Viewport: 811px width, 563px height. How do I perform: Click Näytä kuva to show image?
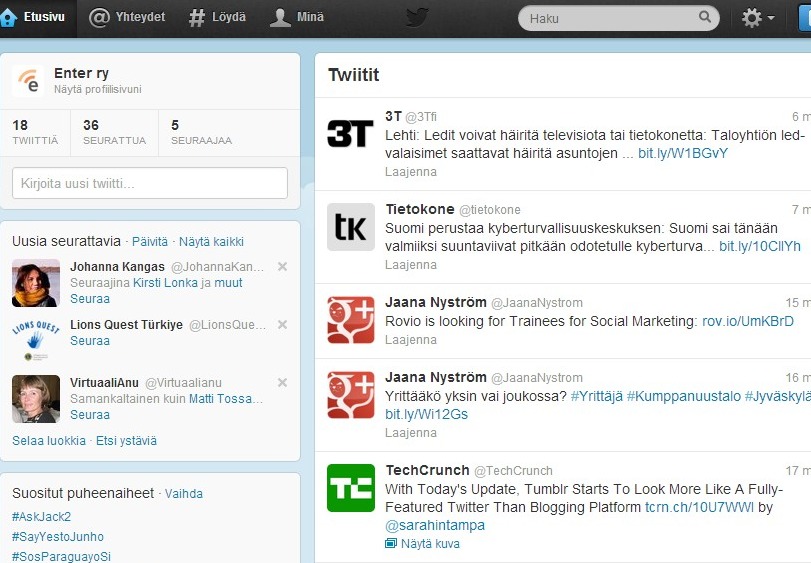coord(423,543)
